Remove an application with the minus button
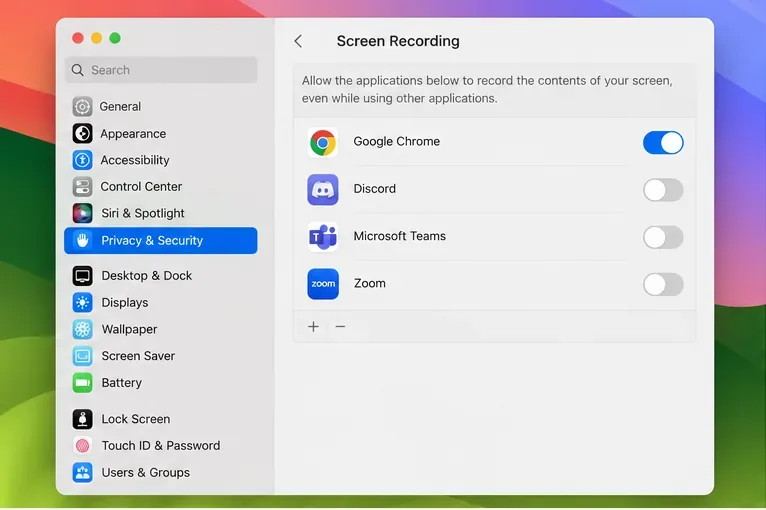This screenshot has height=510, width=766. click(x=340, y=326)
